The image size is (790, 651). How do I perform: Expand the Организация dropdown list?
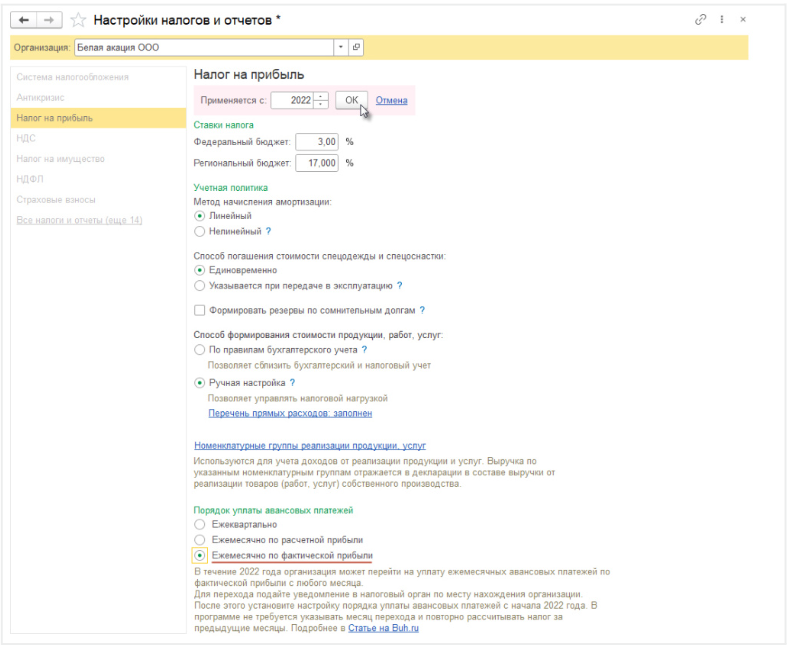click(341, 47)
